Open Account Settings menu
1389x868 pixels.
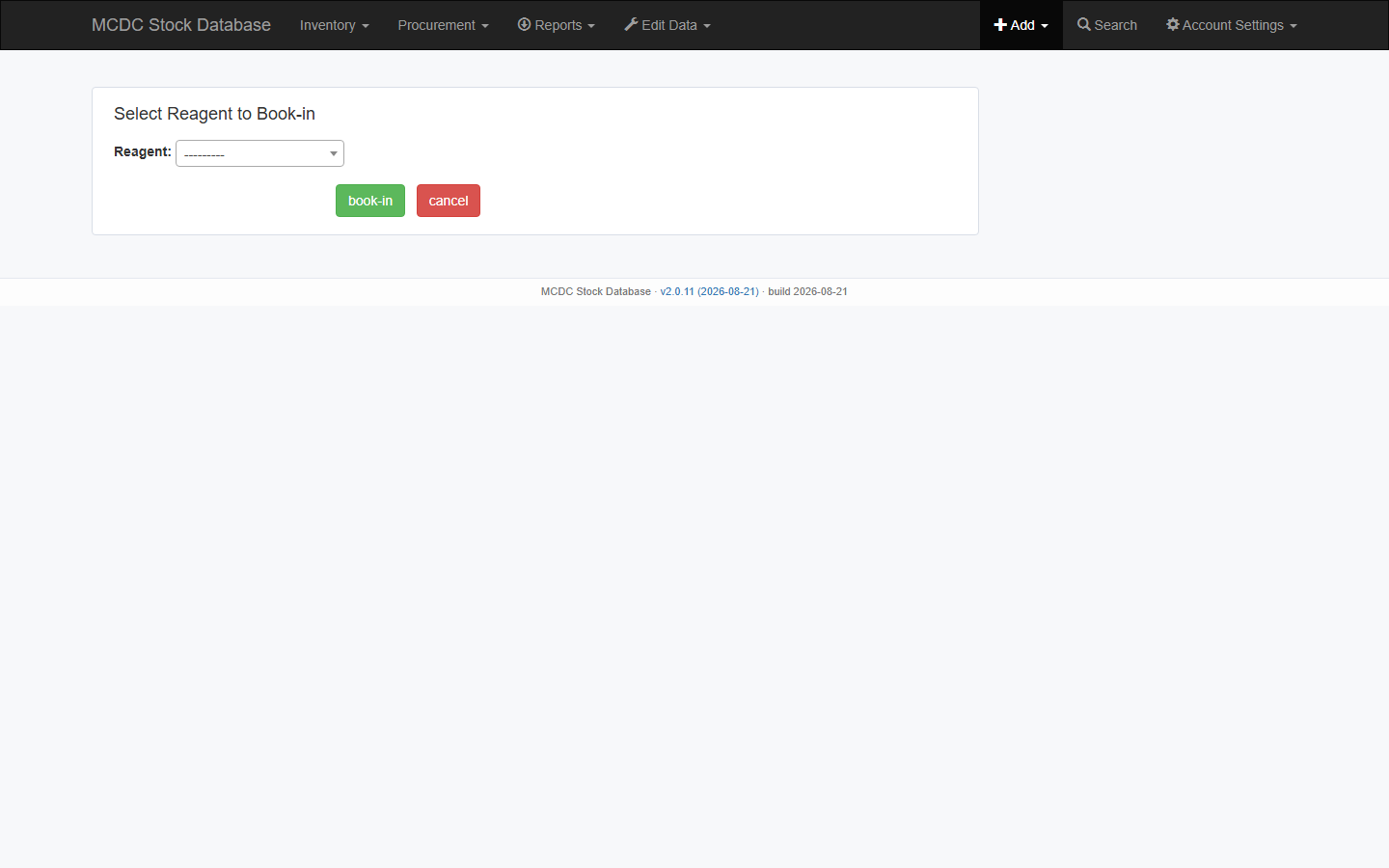[1231, 25]
